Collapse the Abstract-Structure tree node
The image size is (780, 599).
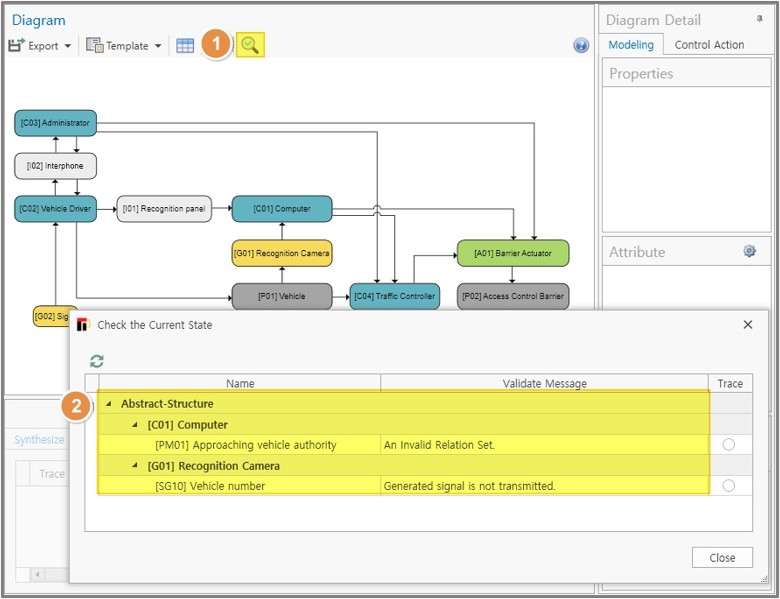pyautogui.click(x=108, y=404)
